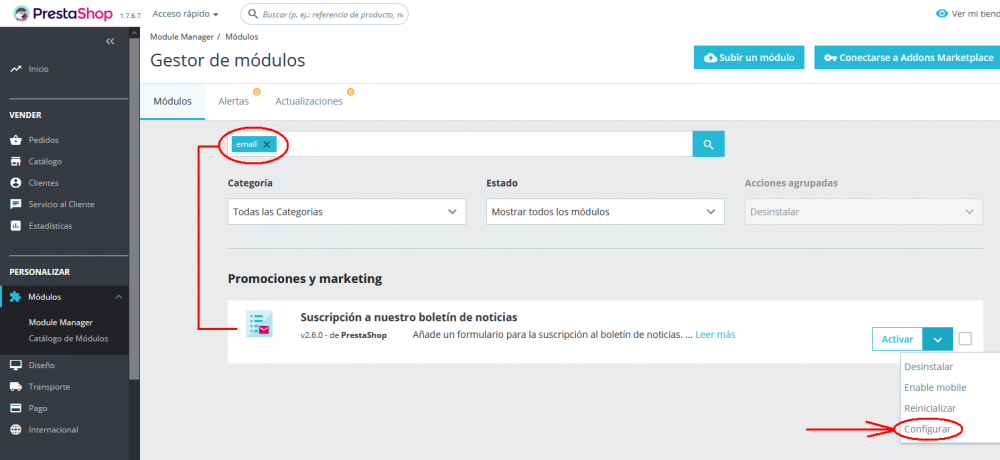The image size is (1000, 460).
Task: Click the Internacional globe icon
Action: [16, 430]
